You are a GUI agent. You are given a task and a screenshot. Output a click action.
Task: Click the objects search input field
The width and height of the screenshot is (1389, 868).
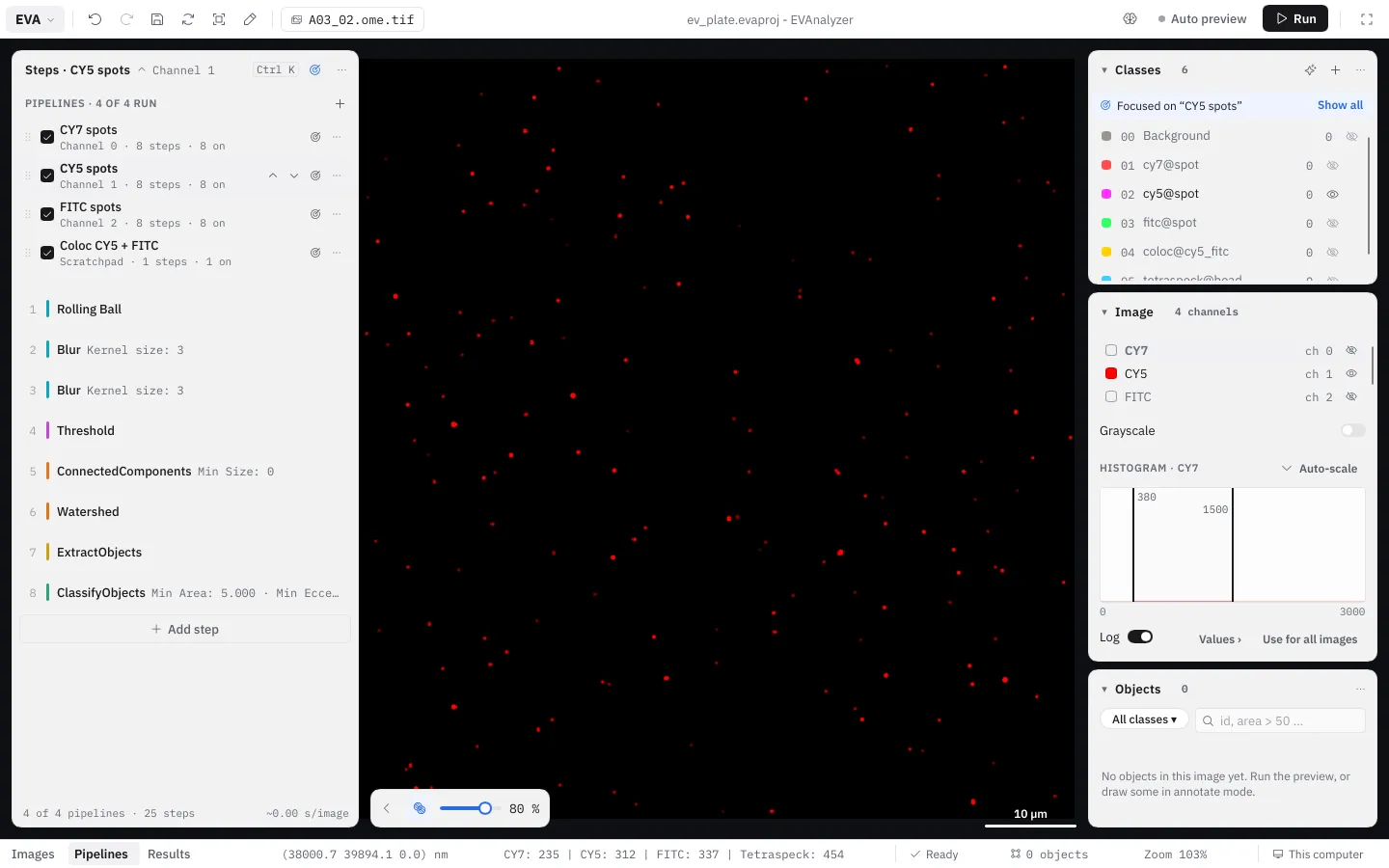coord(1280,720)
